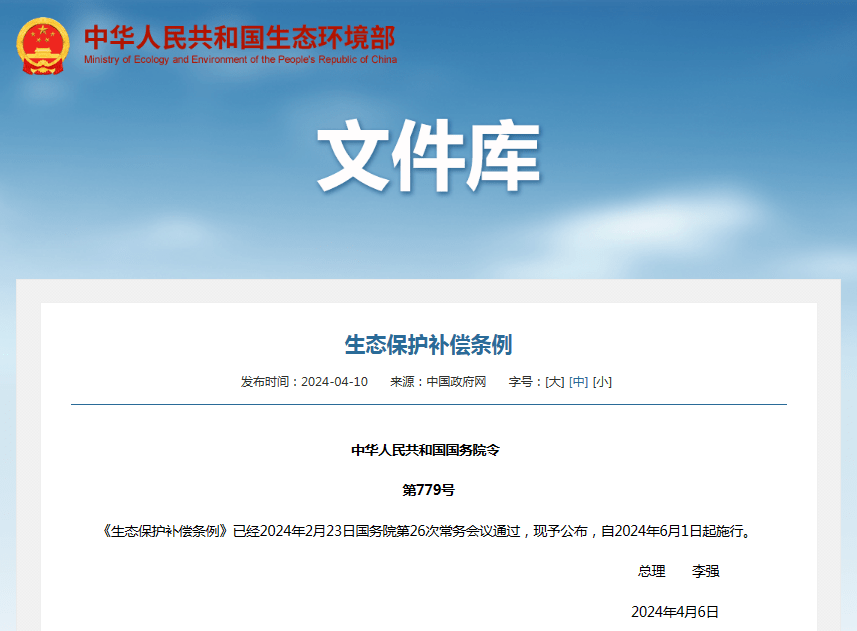Click the decree number 第779号
Screen dimensions: 857x631
(x=428, y=490)
